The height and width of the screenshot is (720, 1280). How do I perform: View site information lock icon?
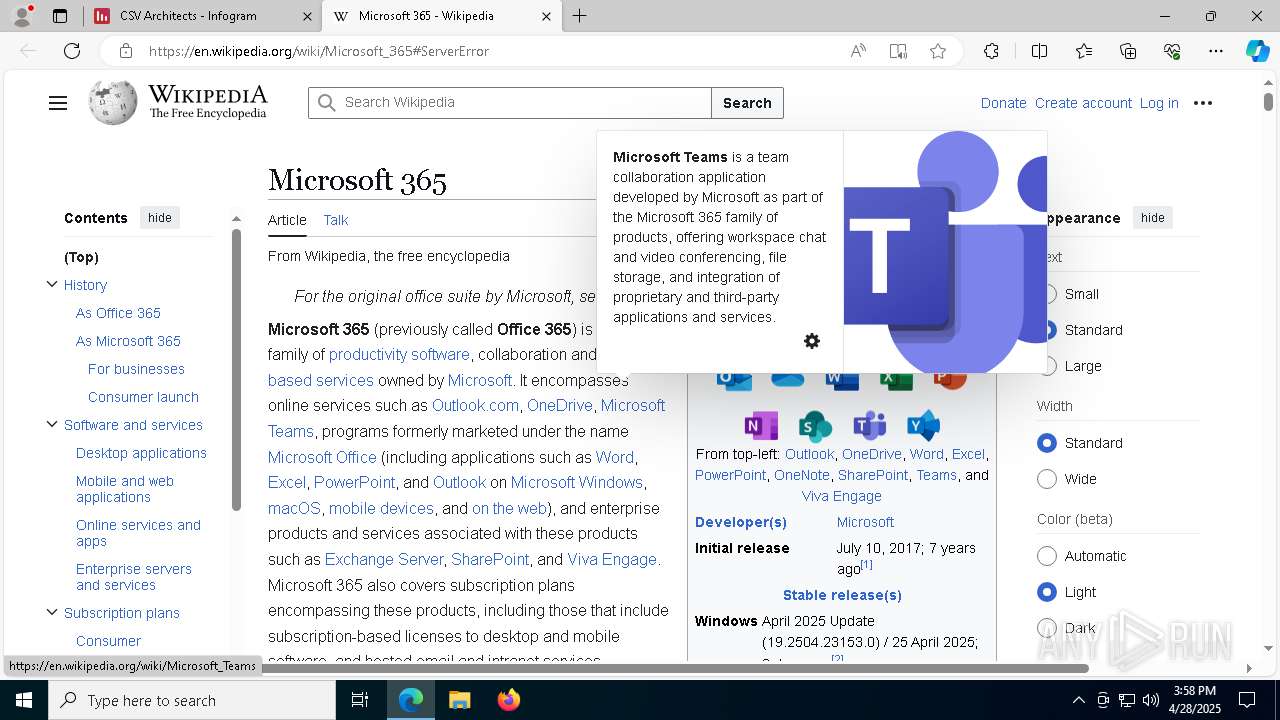125,51
